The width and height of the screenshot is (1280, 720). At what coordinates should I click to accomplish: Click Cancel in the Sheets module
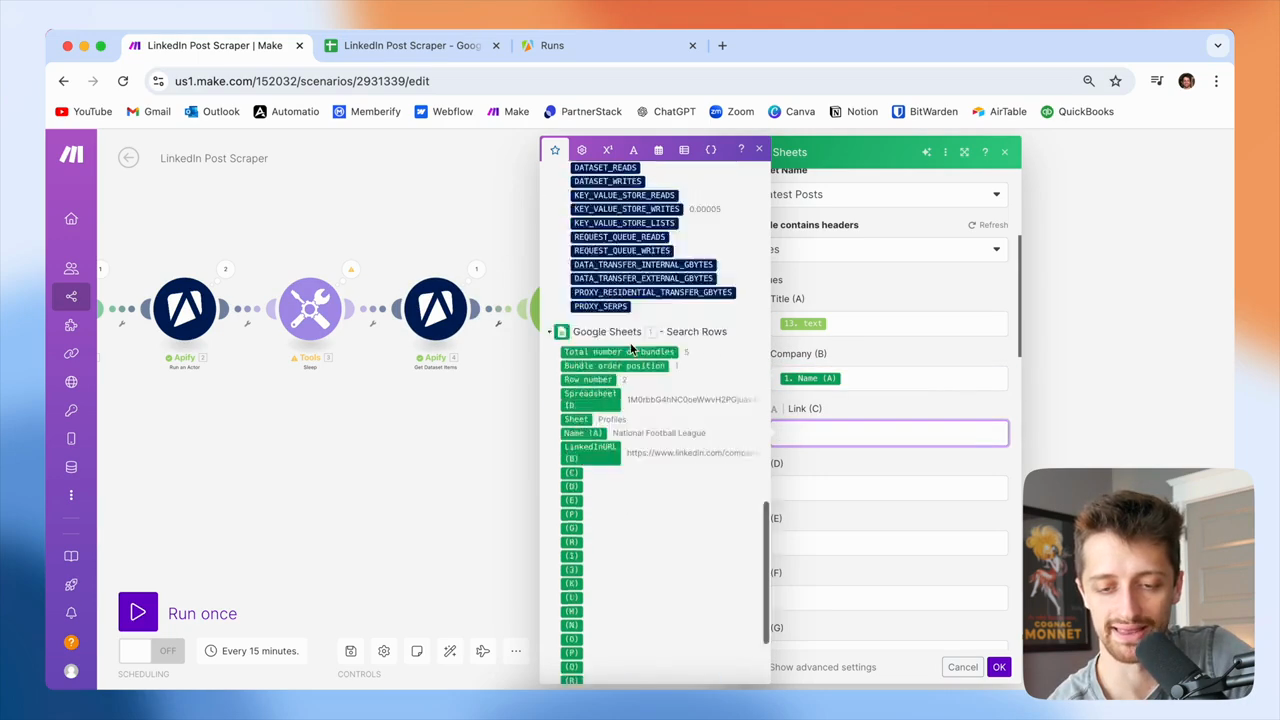click(963, 667)
